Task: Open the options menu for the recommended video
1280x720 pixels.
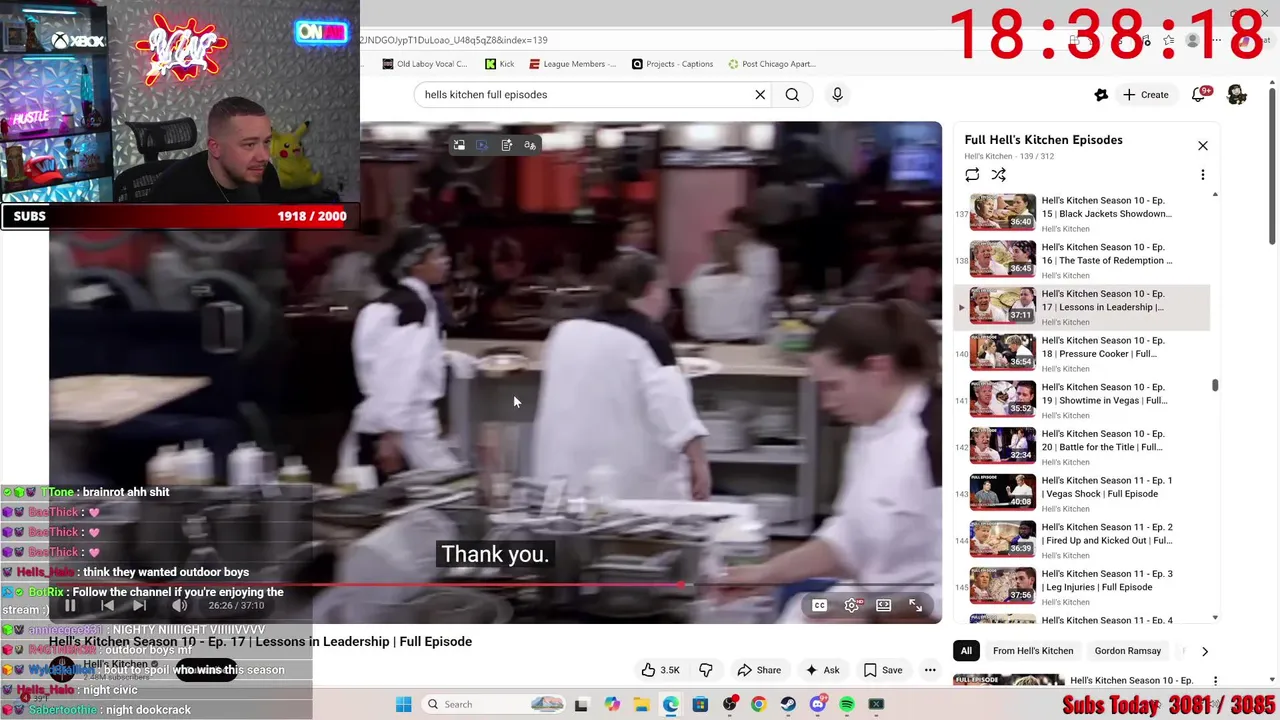Action: (x=1215, y=681)
